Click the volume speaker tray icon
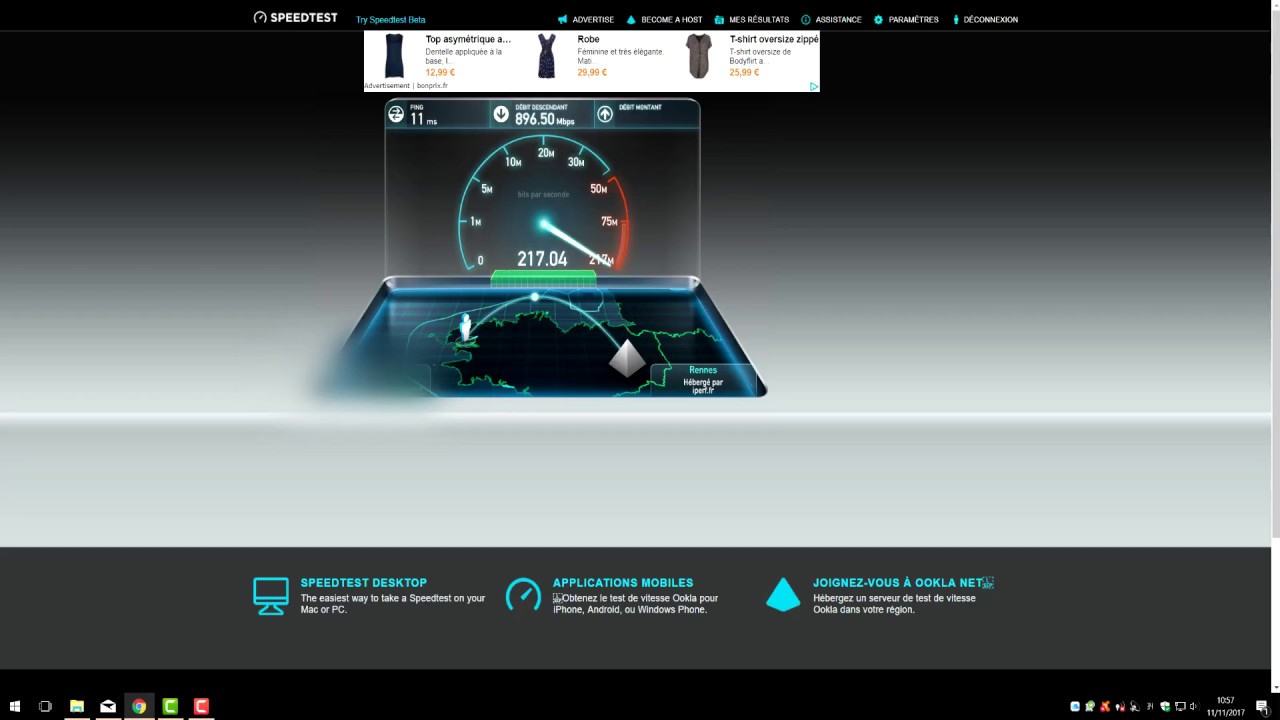 pyautogui.click(x=1195, y=706)
